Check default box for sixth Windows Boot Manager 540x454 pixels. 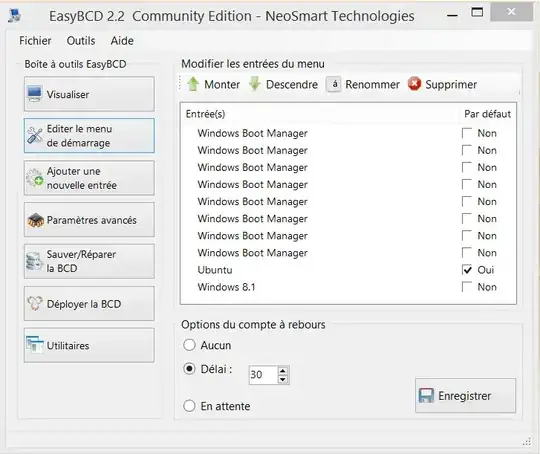pos(467,219)
